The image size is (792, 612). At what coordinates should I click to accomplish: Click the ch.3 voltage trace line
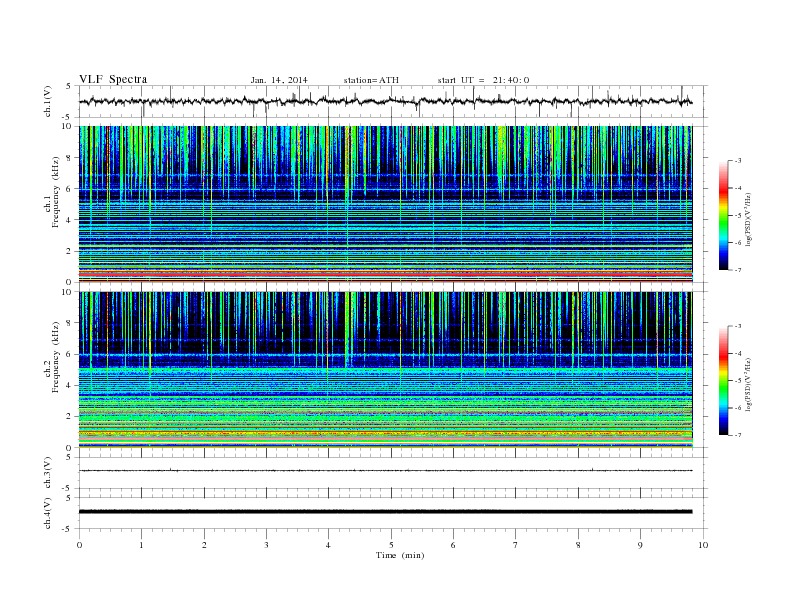[385, 471]
